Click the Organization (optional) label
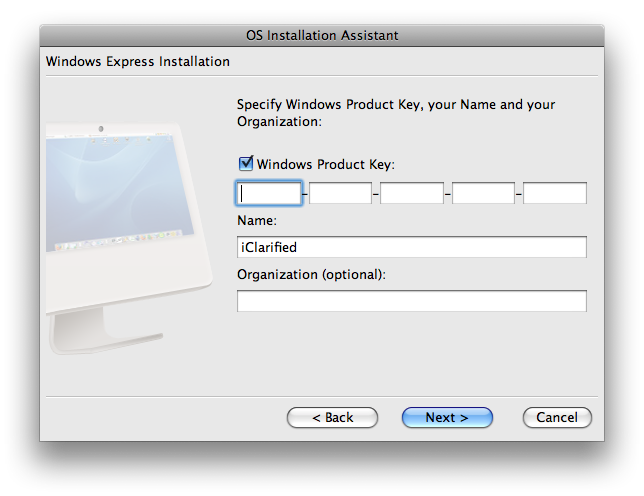644x496 pixels. click(x=311, y=274)
